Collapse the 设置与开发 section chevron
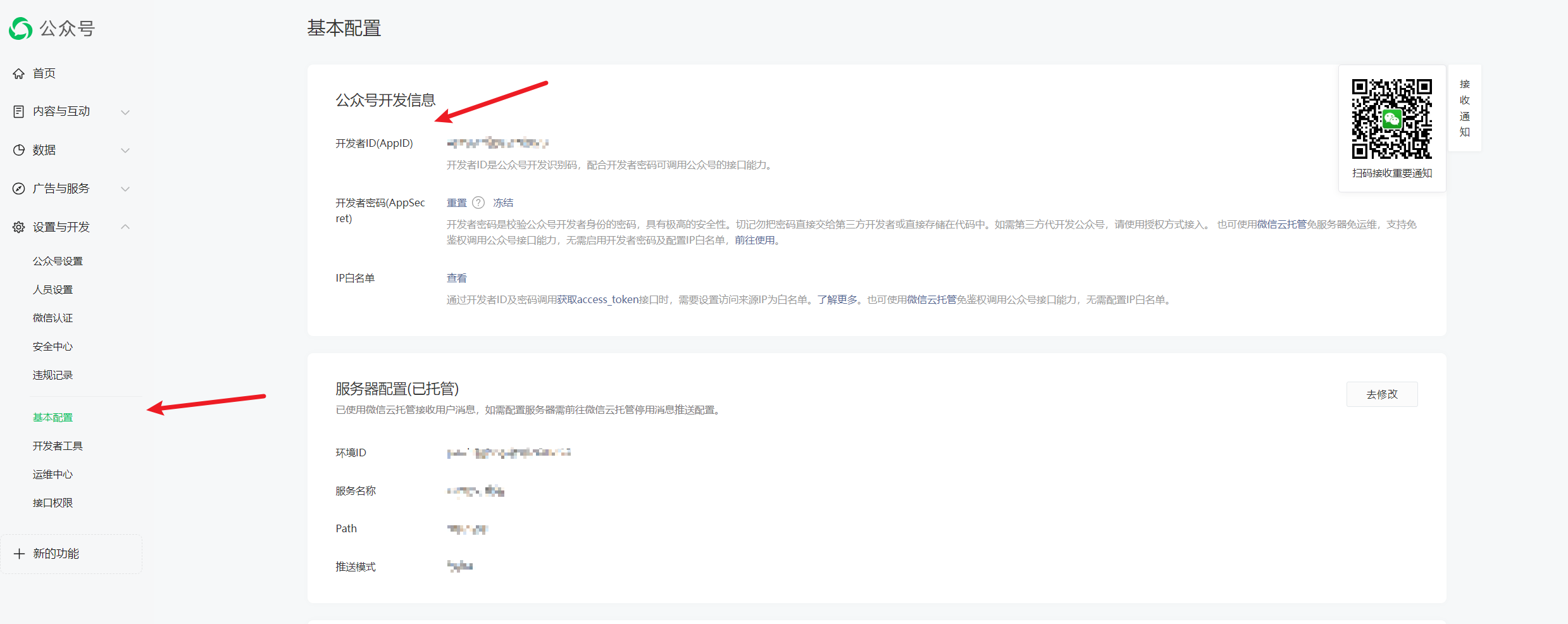 (125, 227)
